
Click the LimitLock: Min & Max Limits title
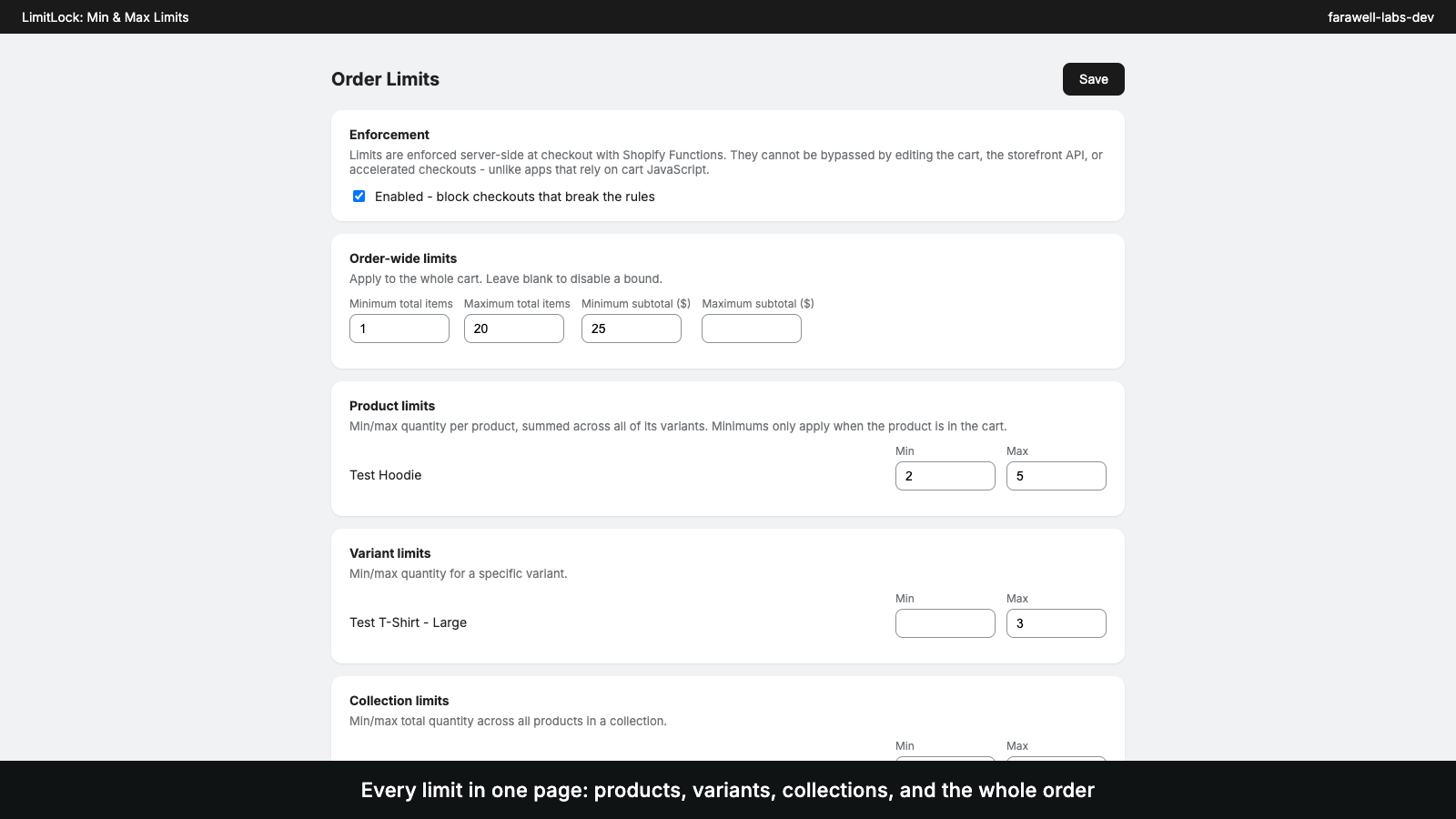pyautogui.click(x=106, y=17)
